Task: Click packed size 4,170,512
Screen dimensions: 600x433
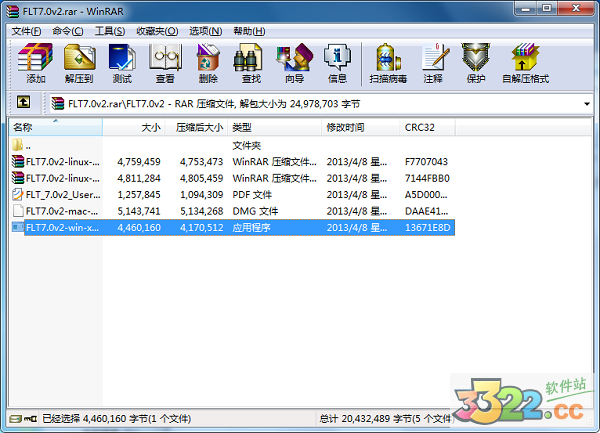Action: click(x=202, y=228)
